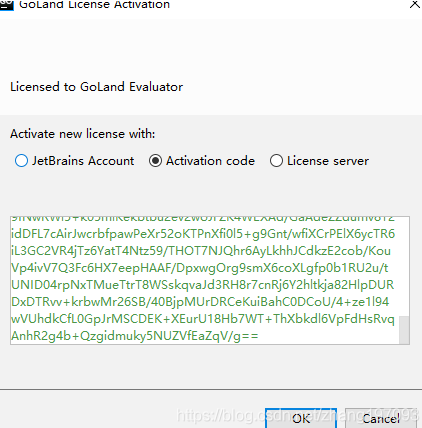Click the last code line ending g==
The image size is (422, 428).
coord(135,336)
